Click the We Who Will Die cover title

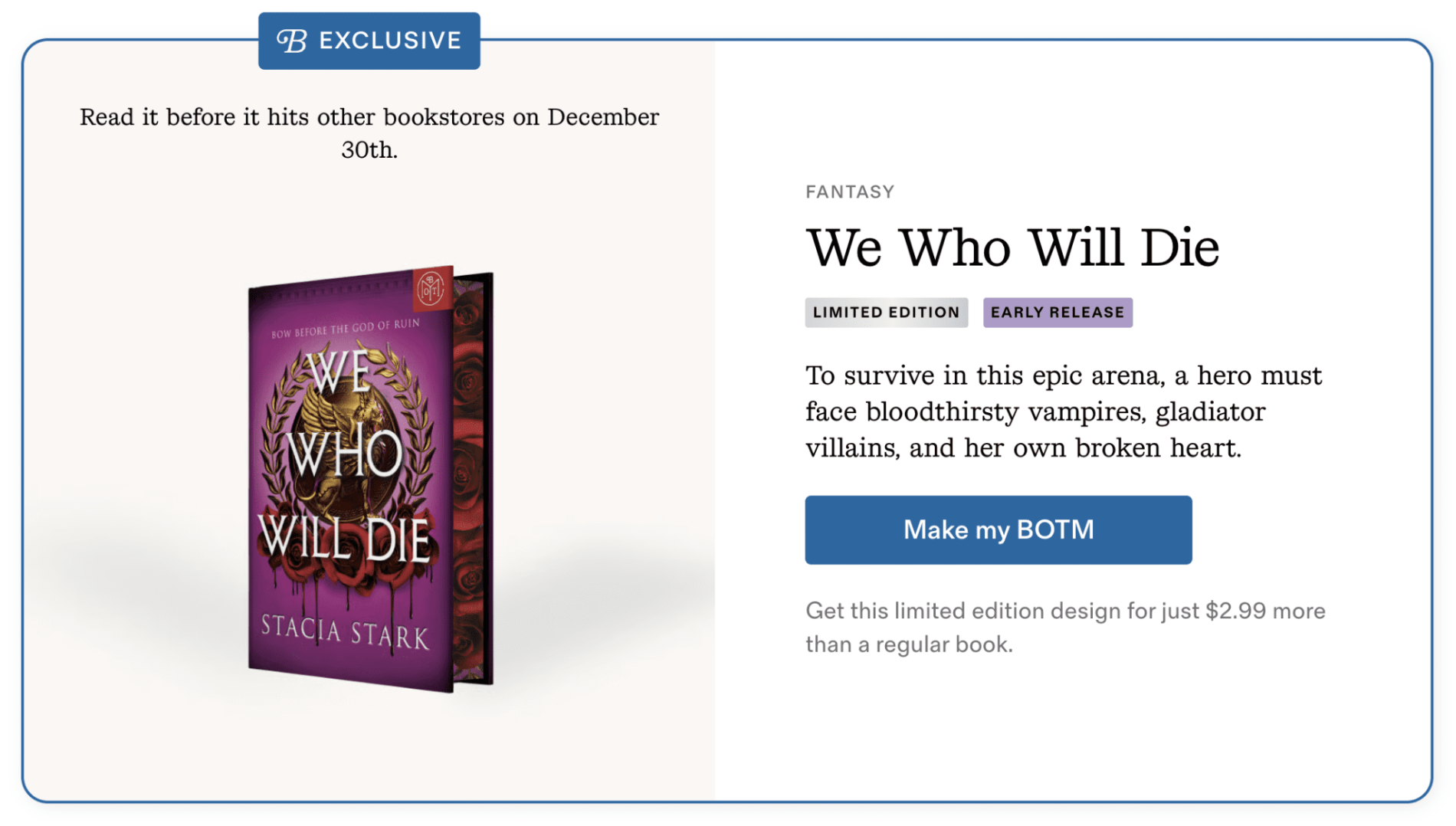(x=345, y=460)
